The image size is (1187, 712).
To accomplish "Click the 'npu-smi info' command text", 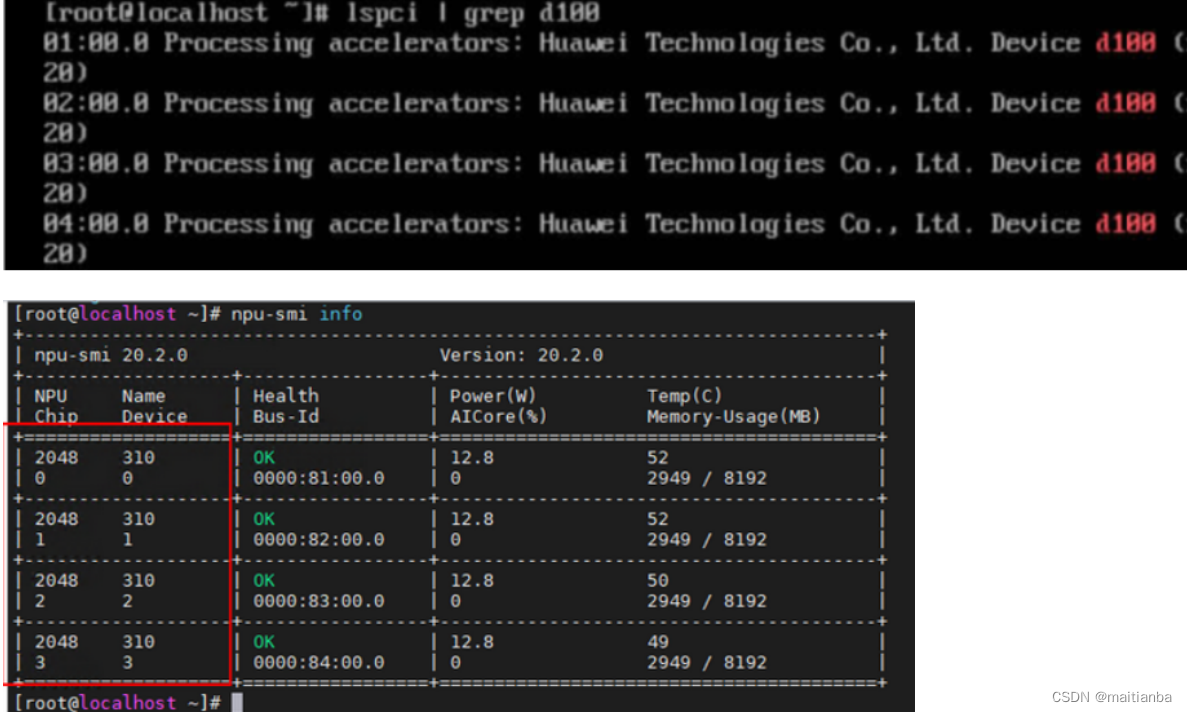I will pyautogui.click(x=296, y=313).
